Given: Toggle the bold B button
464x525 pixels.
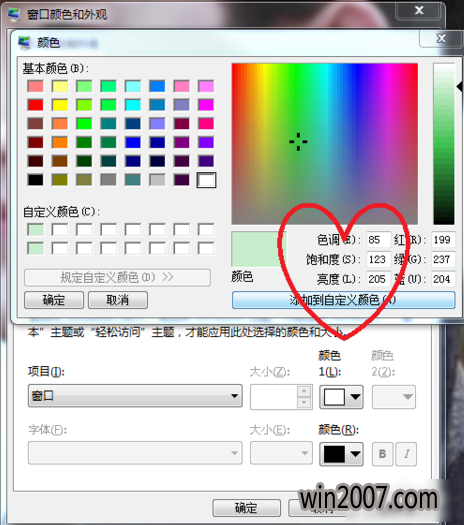Looking at the screenshot, I should pos(383,454).
